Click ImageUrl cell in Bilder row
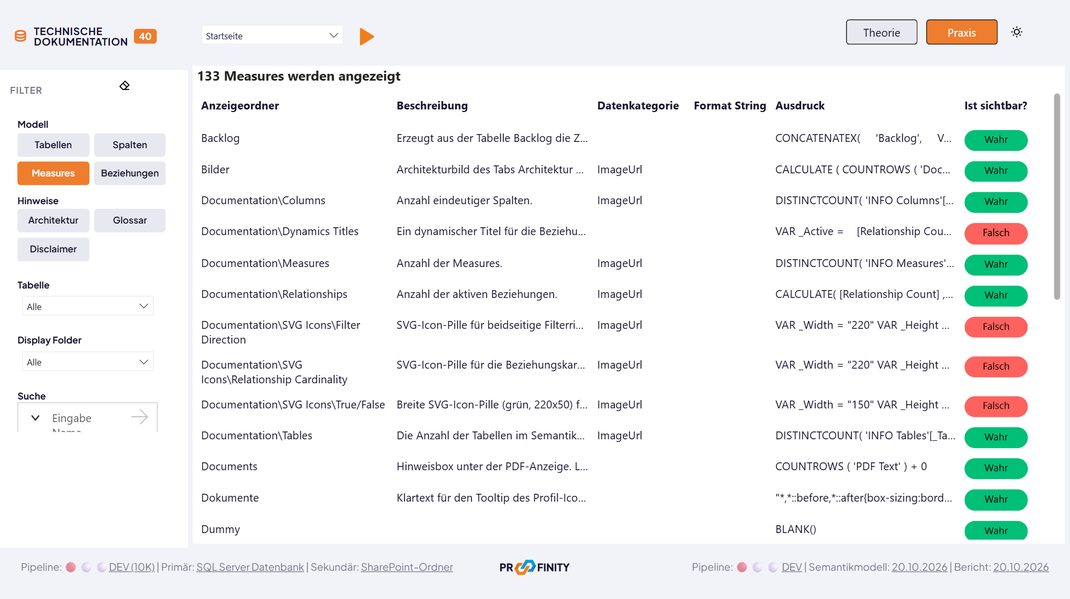 620,169
